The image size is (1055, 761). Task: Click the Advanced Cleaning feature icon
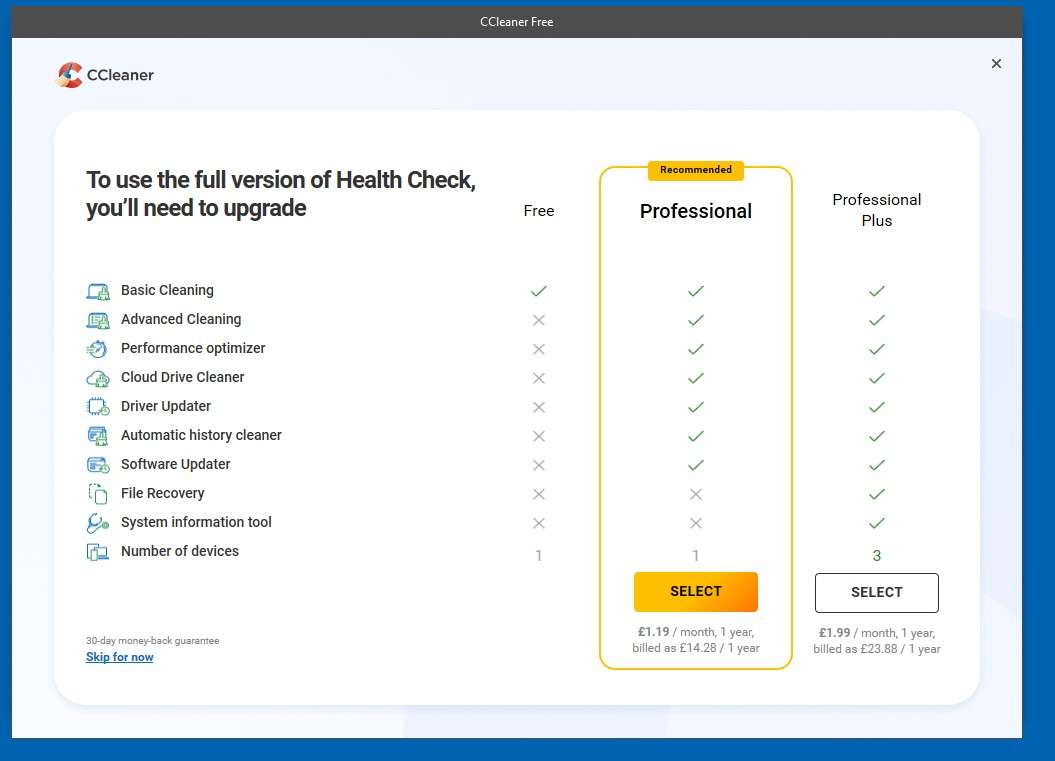[x=97, y=320]
